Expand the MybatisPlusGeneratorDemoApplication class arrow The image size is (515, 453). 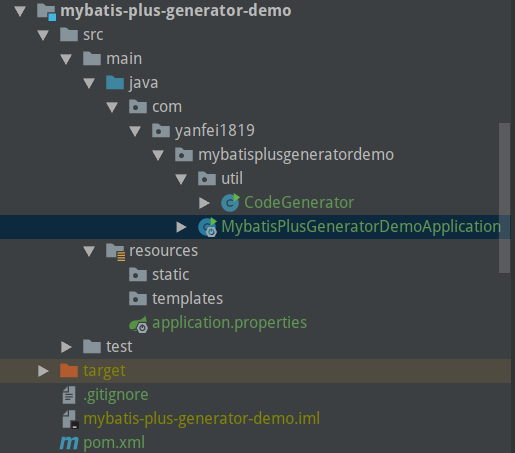[181, 227]
